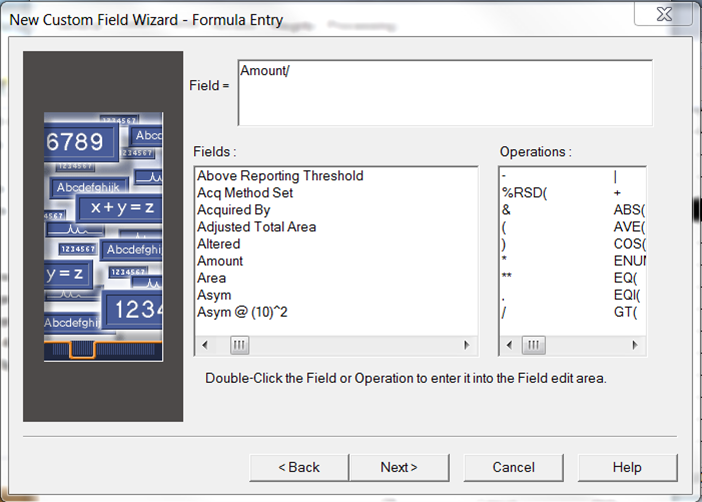Click Operations list left scroll arrow
702x502 pixels.
click(x=509, y=345)
